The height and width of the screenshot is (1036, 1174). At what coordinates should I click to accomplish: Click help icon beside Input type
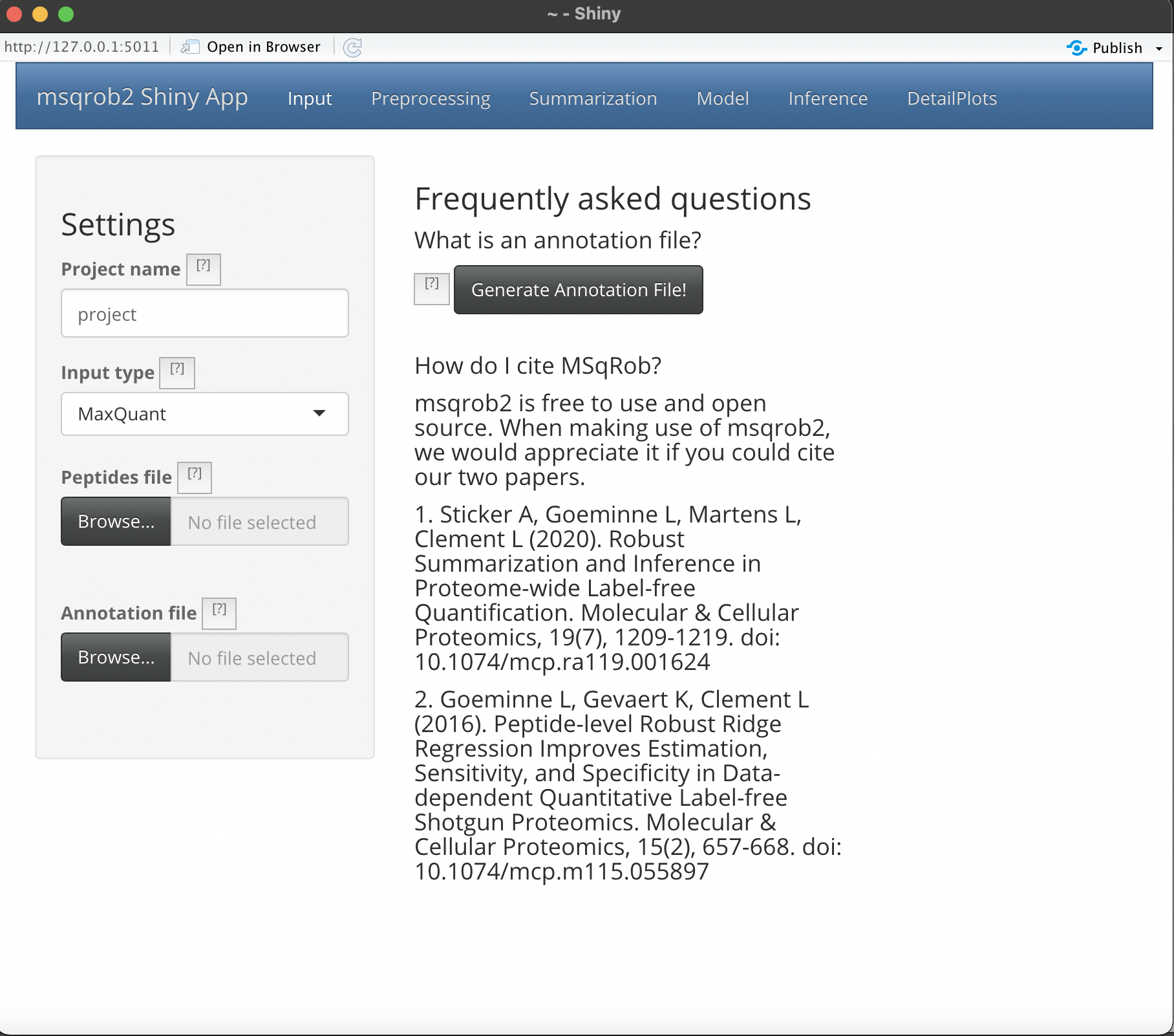pyautogui.click(x=176, y=372)
